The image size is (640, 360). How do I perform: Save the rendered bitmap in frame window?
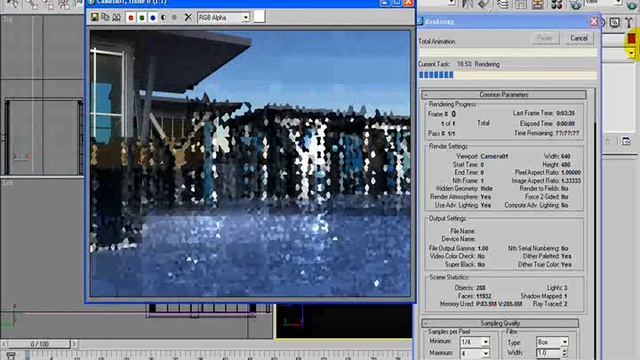95,17
